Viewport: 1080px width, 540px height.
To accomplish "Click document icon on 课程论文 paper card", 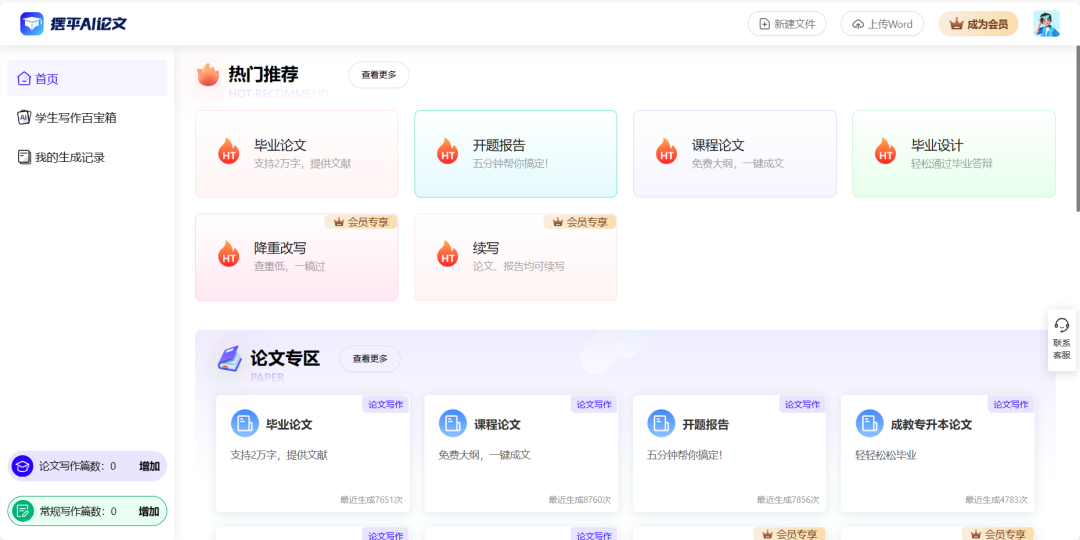I will (x=453, y=424).
